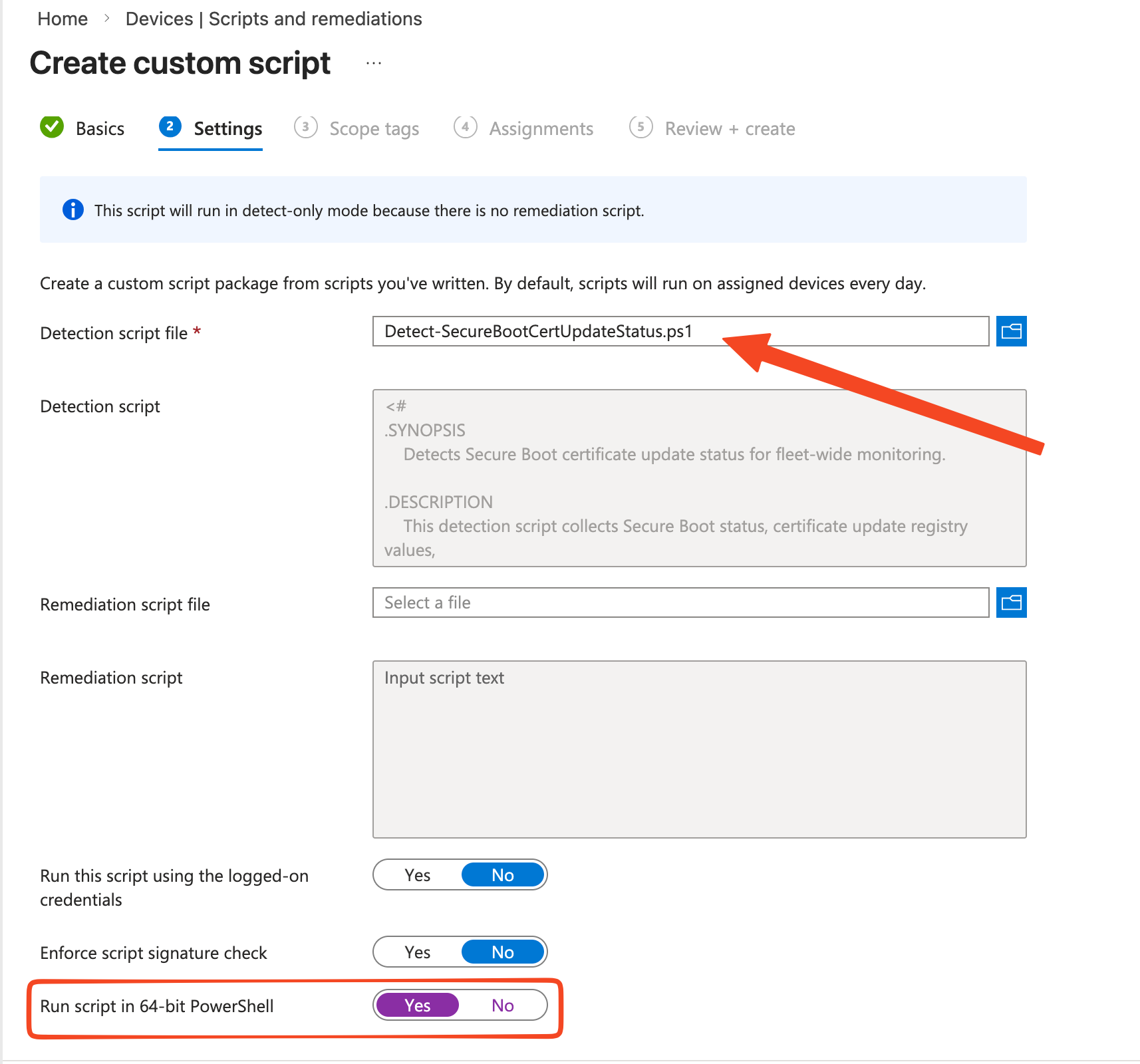Open Devices | Scripts and remediations breadcrumb

point(273,19)
